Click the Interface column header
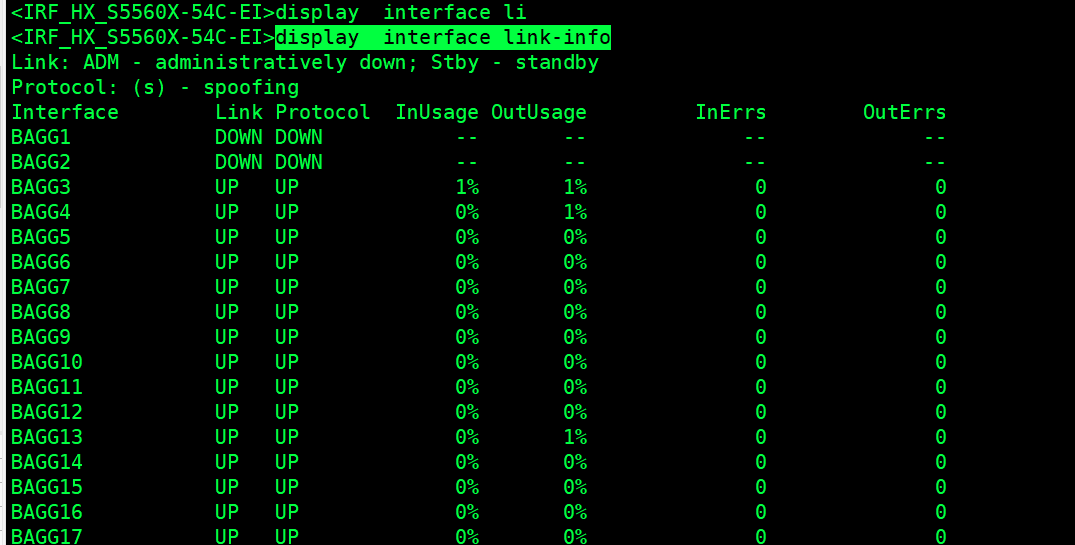1075x545 pixels. [x=65, y=112]
